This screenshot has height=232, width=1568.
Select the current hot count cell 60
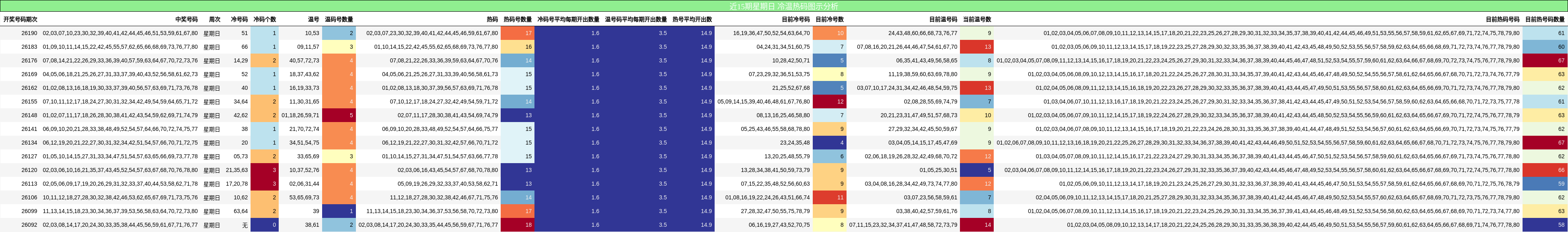[1545, 47]
